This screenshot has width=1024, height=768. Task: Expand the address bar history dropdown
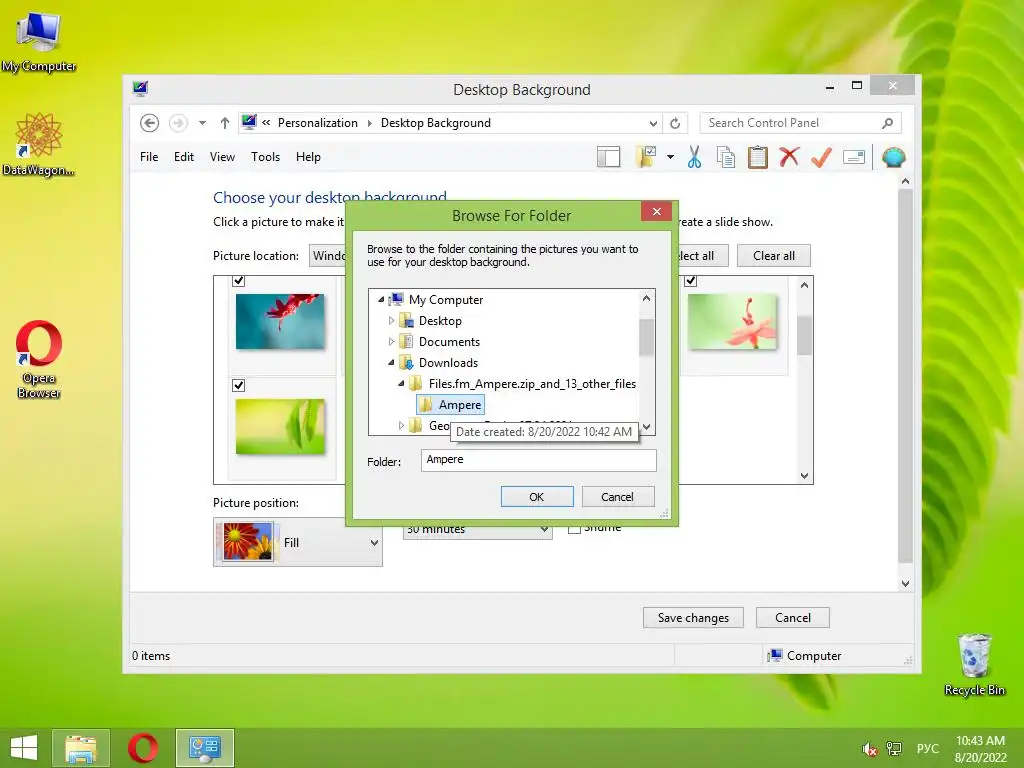[653, 123]
